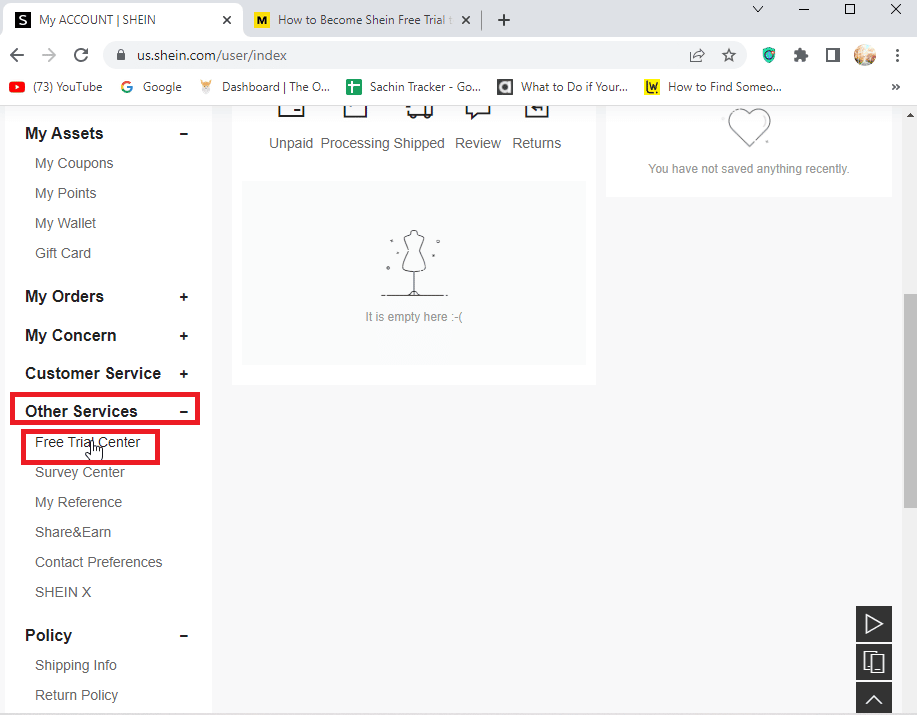The height and width of the screenshot is (715, 917).
Task: Toggle the browser side panel icon
Action: pyautogui.click(x=833, y=56)
